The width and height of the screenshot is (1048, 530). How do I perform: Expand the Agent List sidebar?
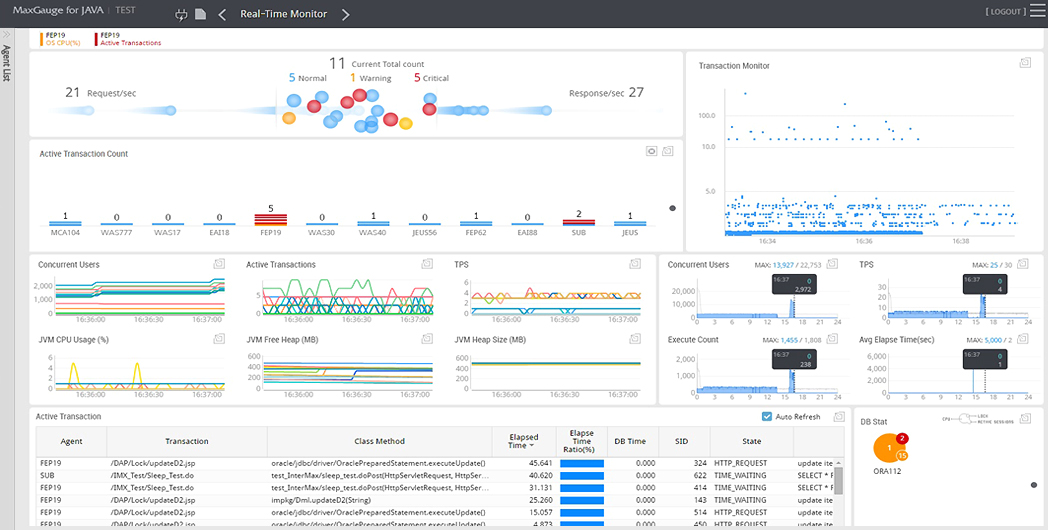point(6,33)
